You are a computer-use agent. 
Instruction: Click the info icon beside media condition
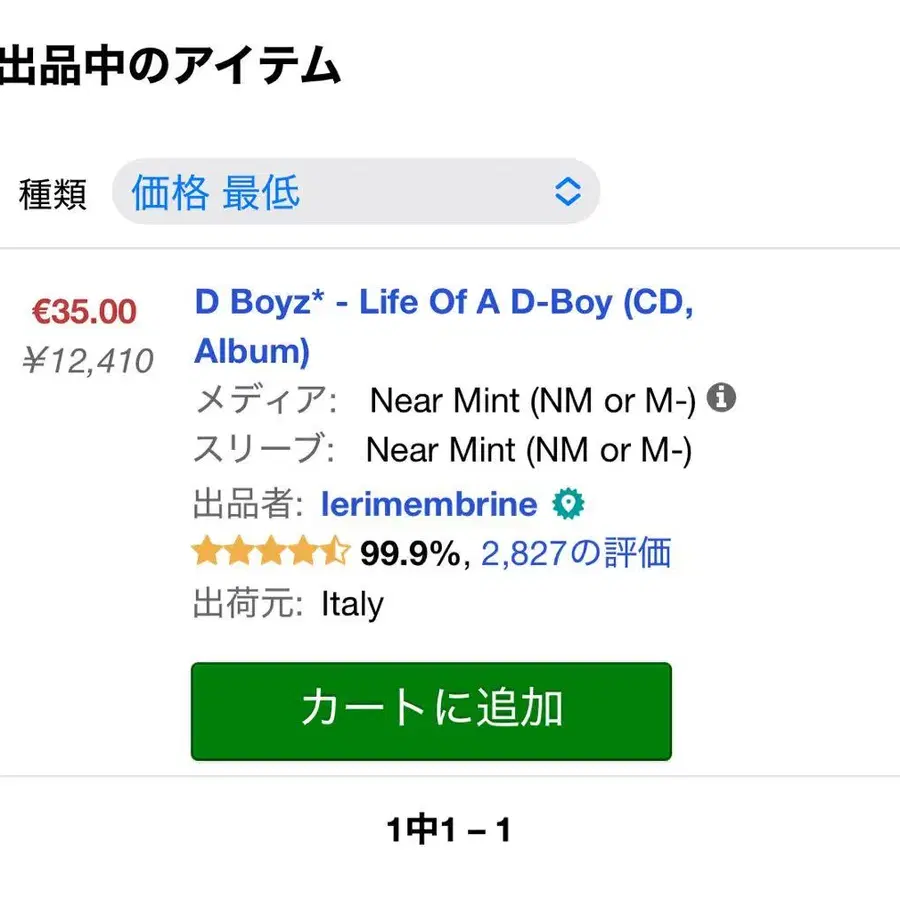click(x=721, y=398)
